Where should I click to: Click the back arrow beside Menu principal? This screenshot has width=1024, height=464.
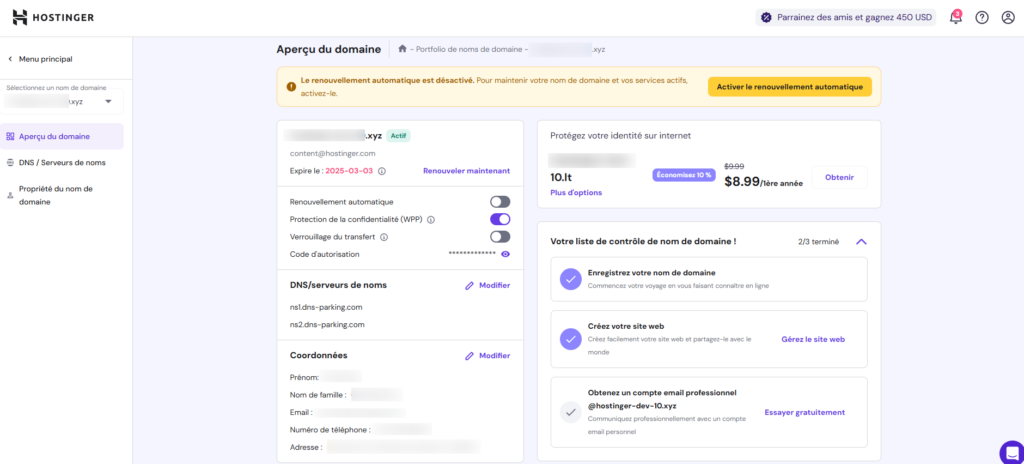pyautogui.click(x=10, y=59)
